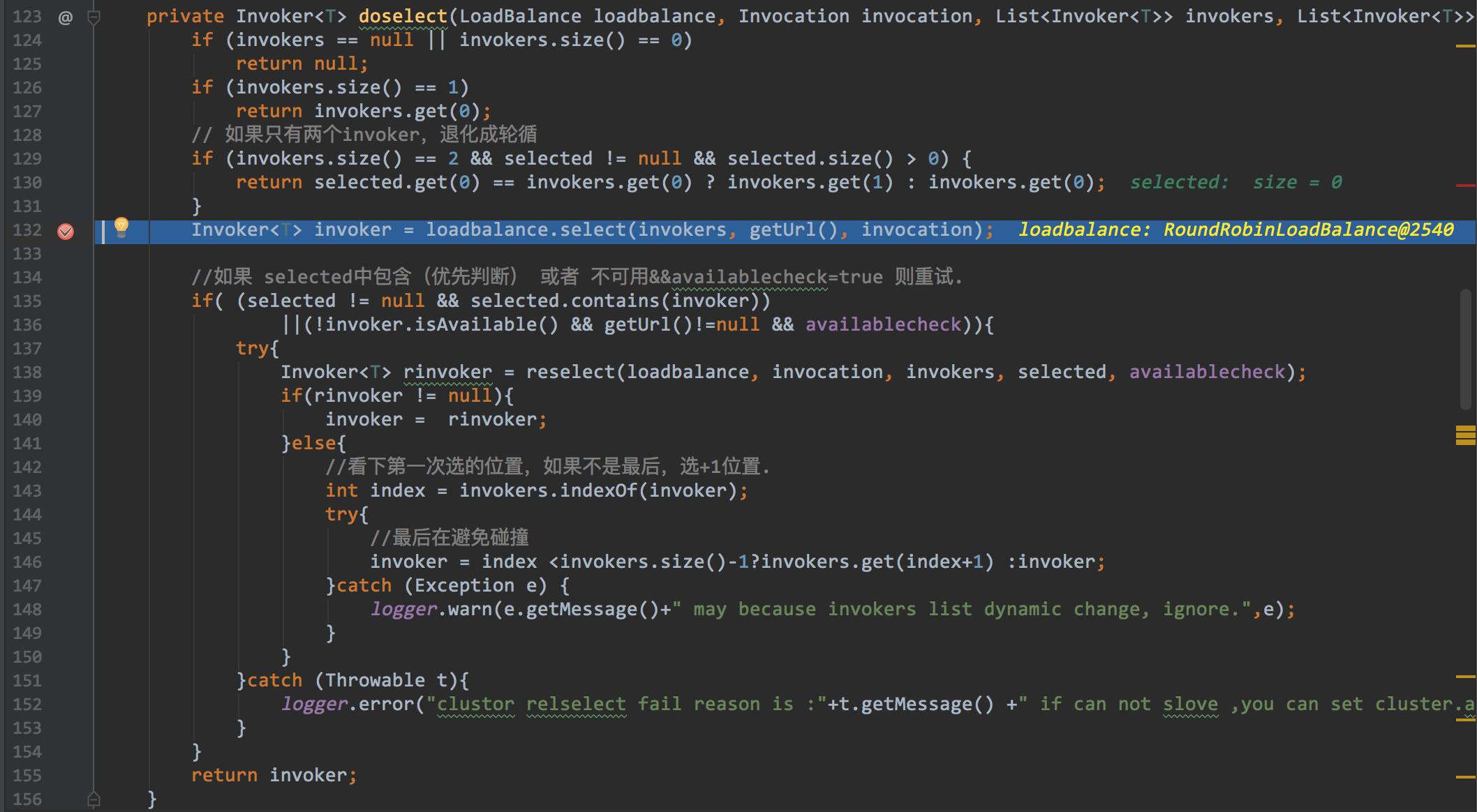Click the thick yellow stripe marker cluster

1465,435
